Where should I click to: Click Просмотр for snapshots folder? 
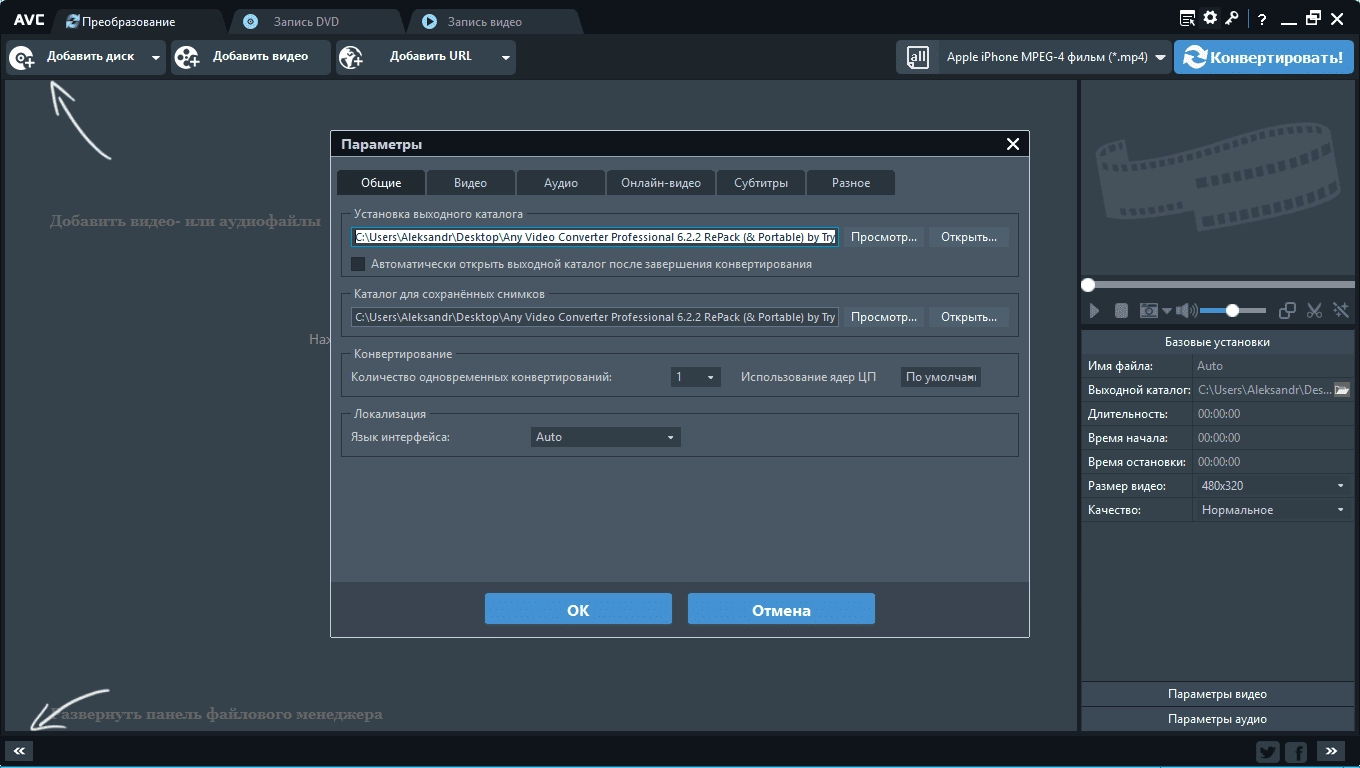pyautogui.click(x=884, y=317)
